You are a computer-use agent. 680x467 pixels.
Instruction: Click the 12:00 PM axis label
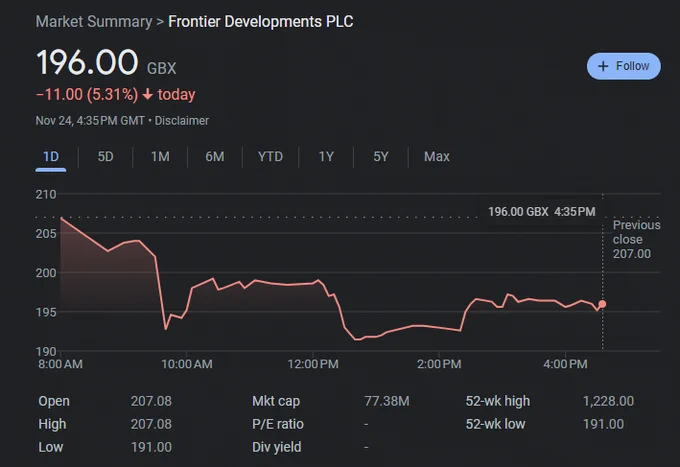tap(313, 364)
